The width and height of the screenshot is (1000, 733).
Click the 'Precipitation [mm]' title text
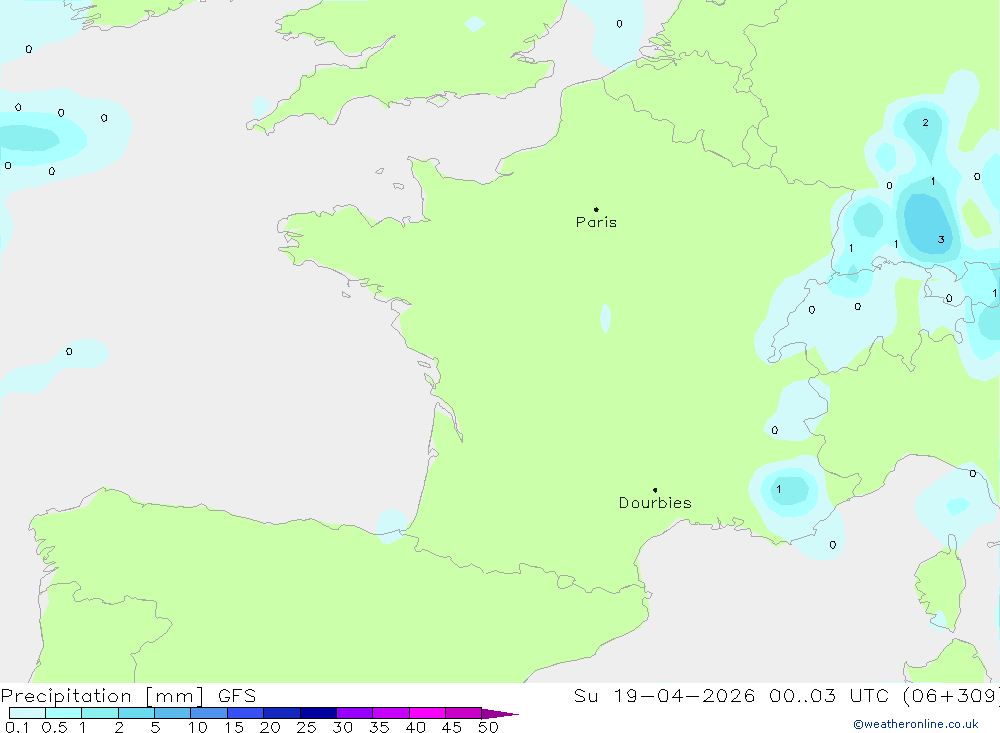[x=102, y=696]
